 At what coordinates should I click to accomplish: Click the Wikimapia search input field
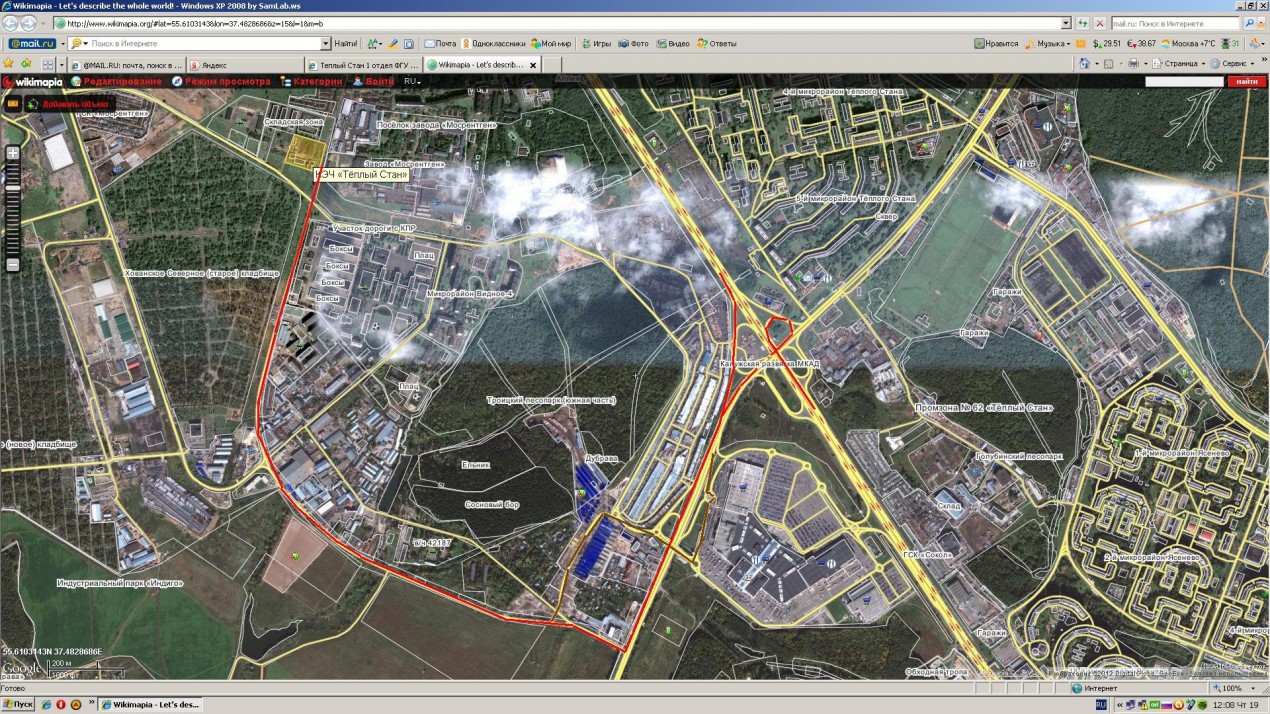pyautogui.click(x=1184, y=81)
